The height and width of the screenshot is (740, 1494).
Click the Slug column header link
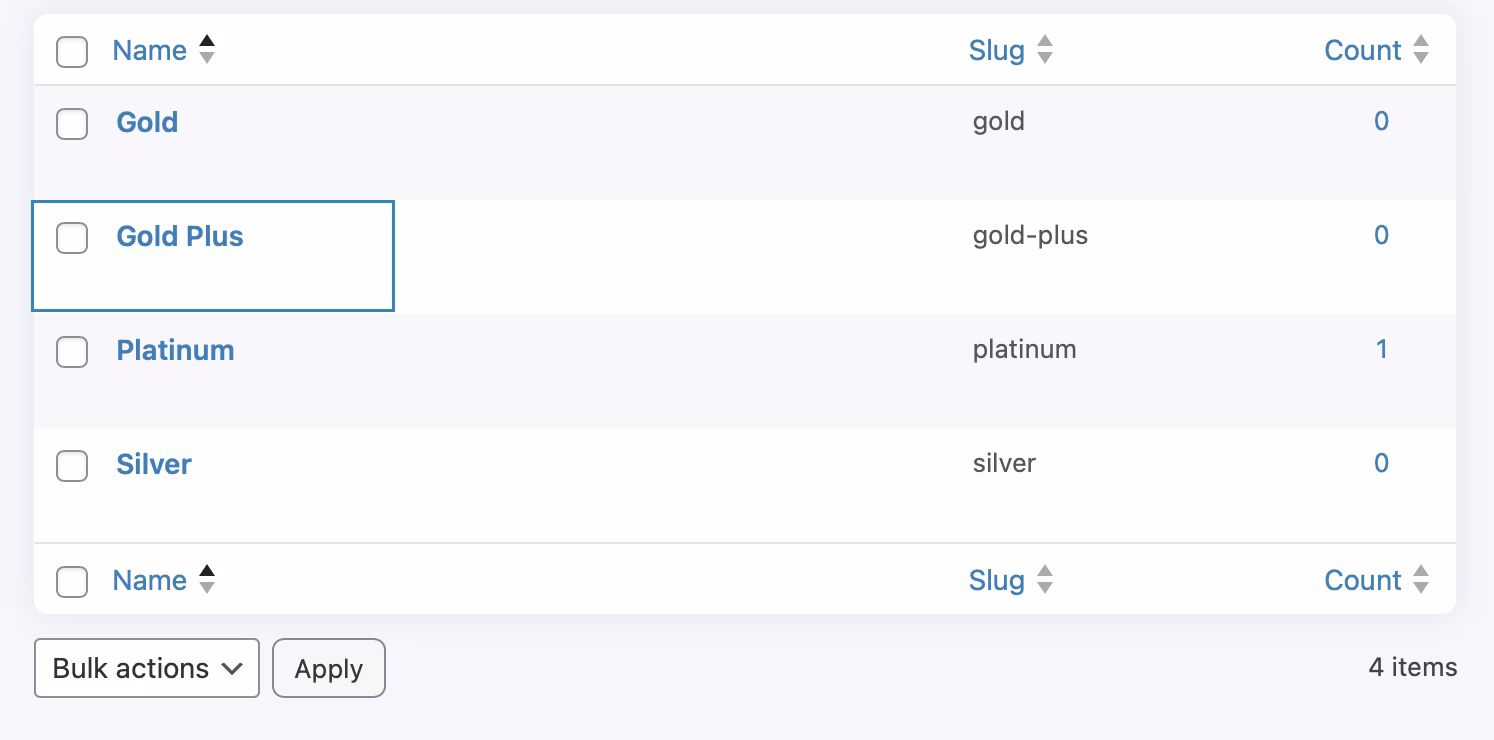tap(996, 50)
